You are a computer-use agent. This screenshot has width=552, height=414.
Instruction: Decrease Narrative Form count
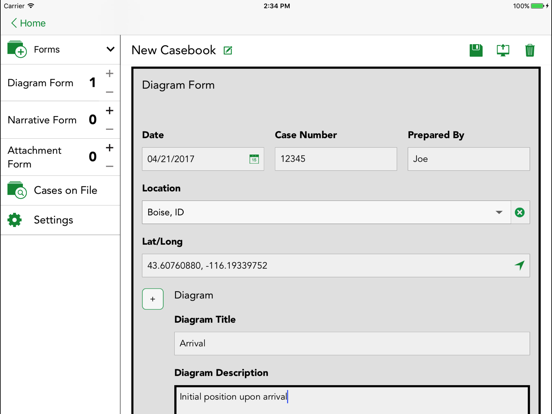[109, 129]
